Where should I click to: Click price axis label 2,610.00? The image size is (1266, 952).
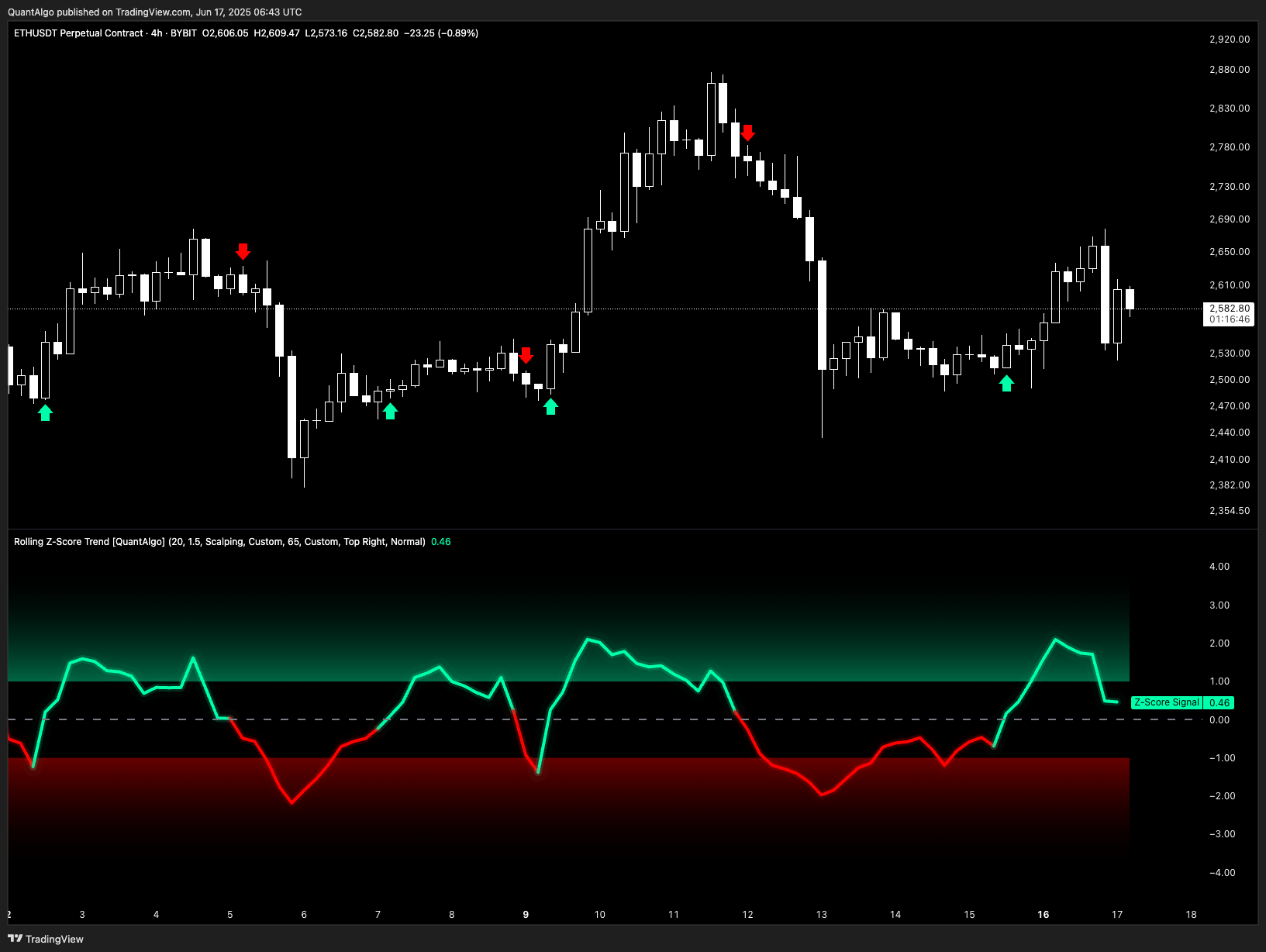pyautogui.click(x=1230, y=285)
